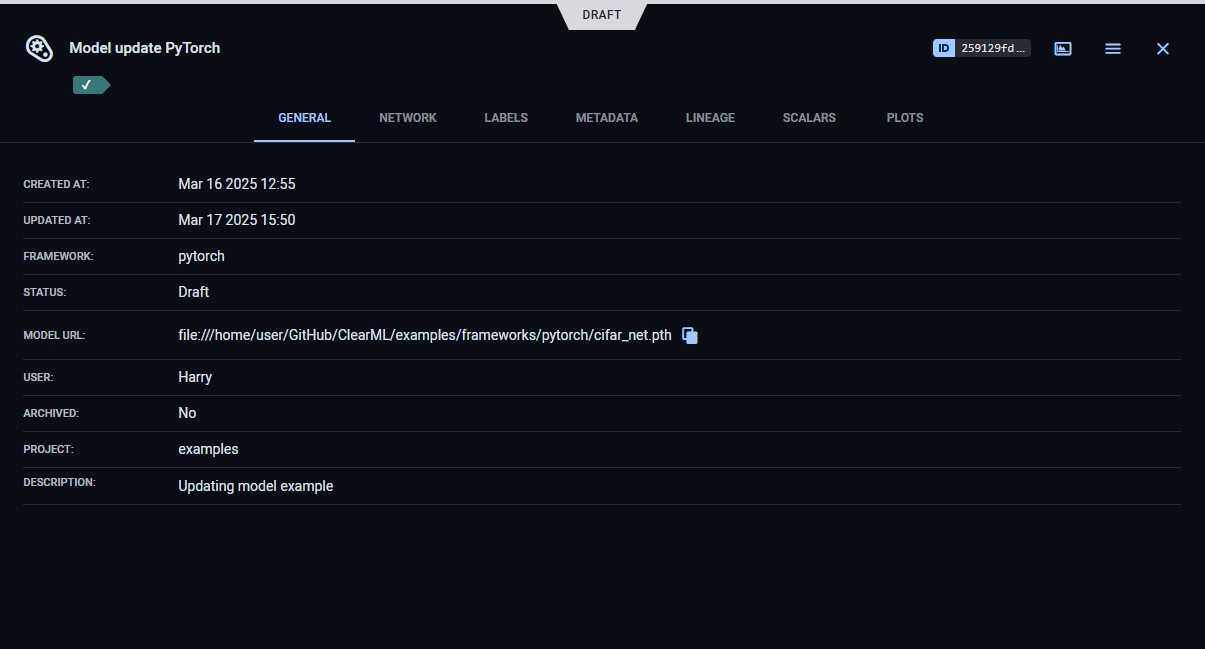Go to the Metadata tab
Viewport: 1205px width, 649px height.
point(606,118)
